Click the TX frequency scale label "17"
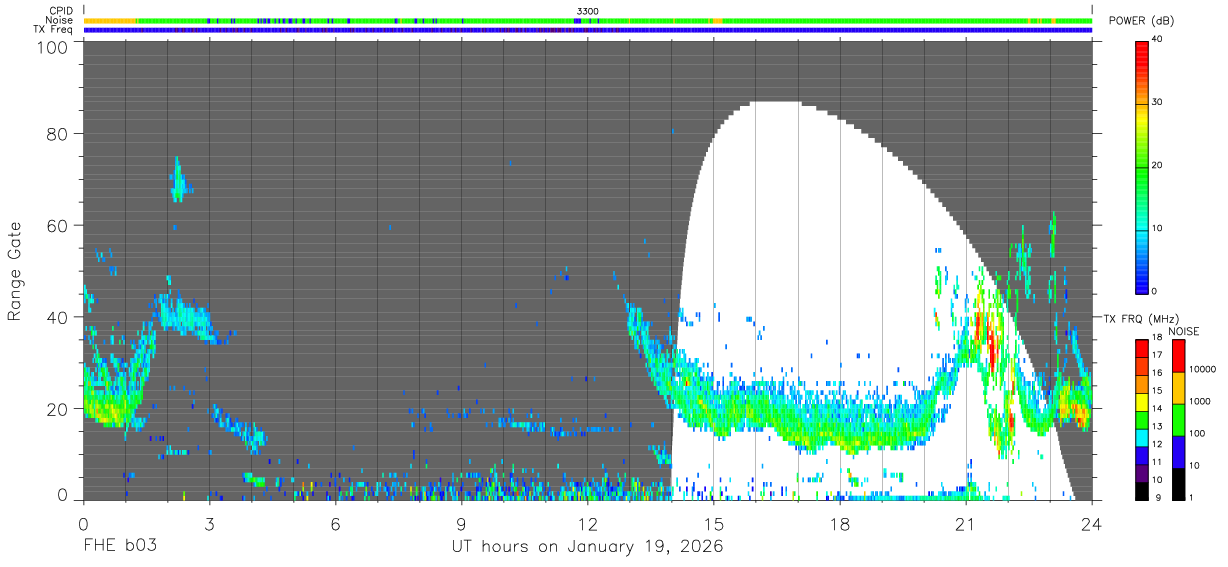The height and width of the screenshot is (567, 1228). coord(1158,355)
